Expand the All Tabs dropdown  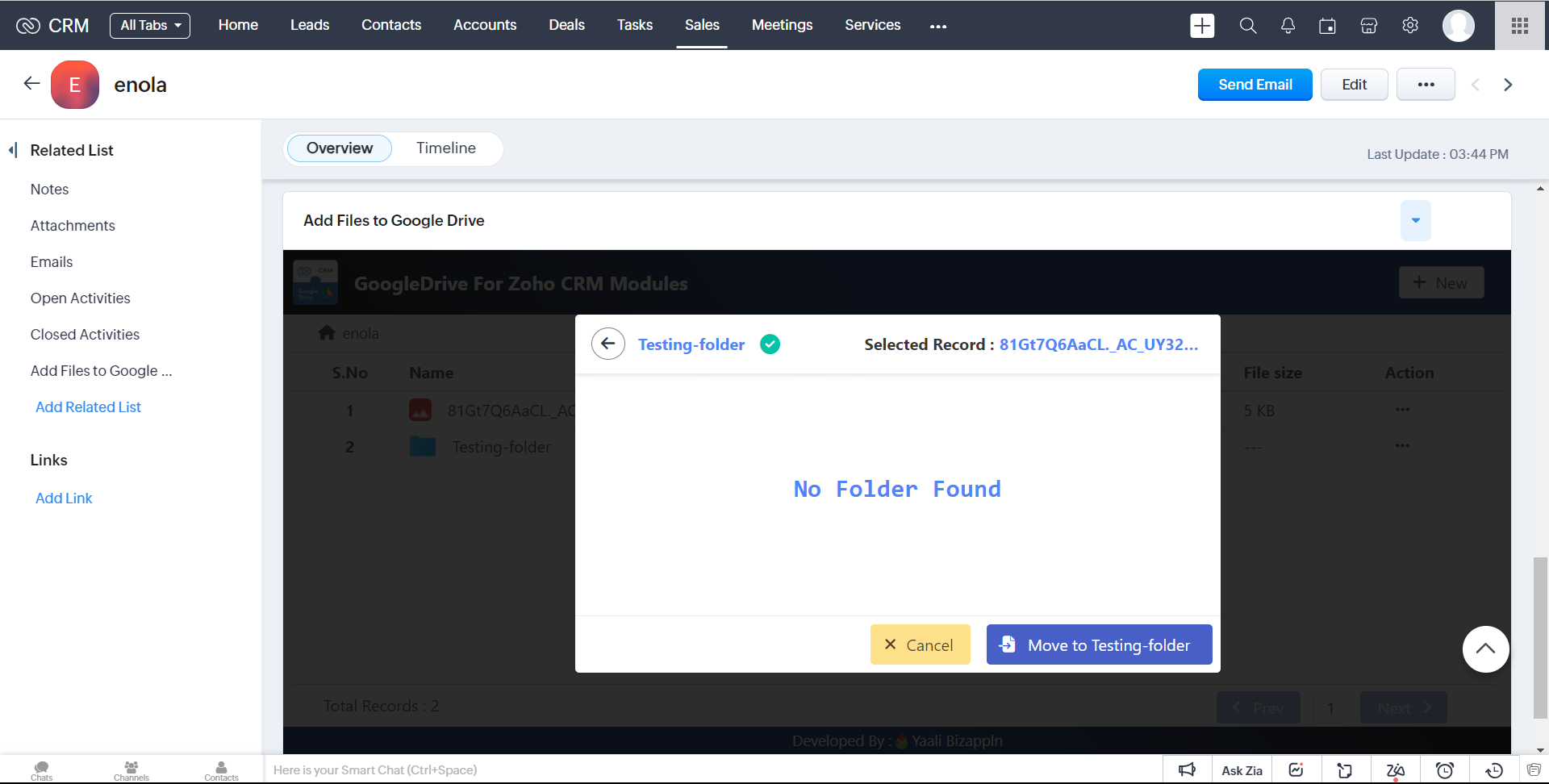coord(150,26)
